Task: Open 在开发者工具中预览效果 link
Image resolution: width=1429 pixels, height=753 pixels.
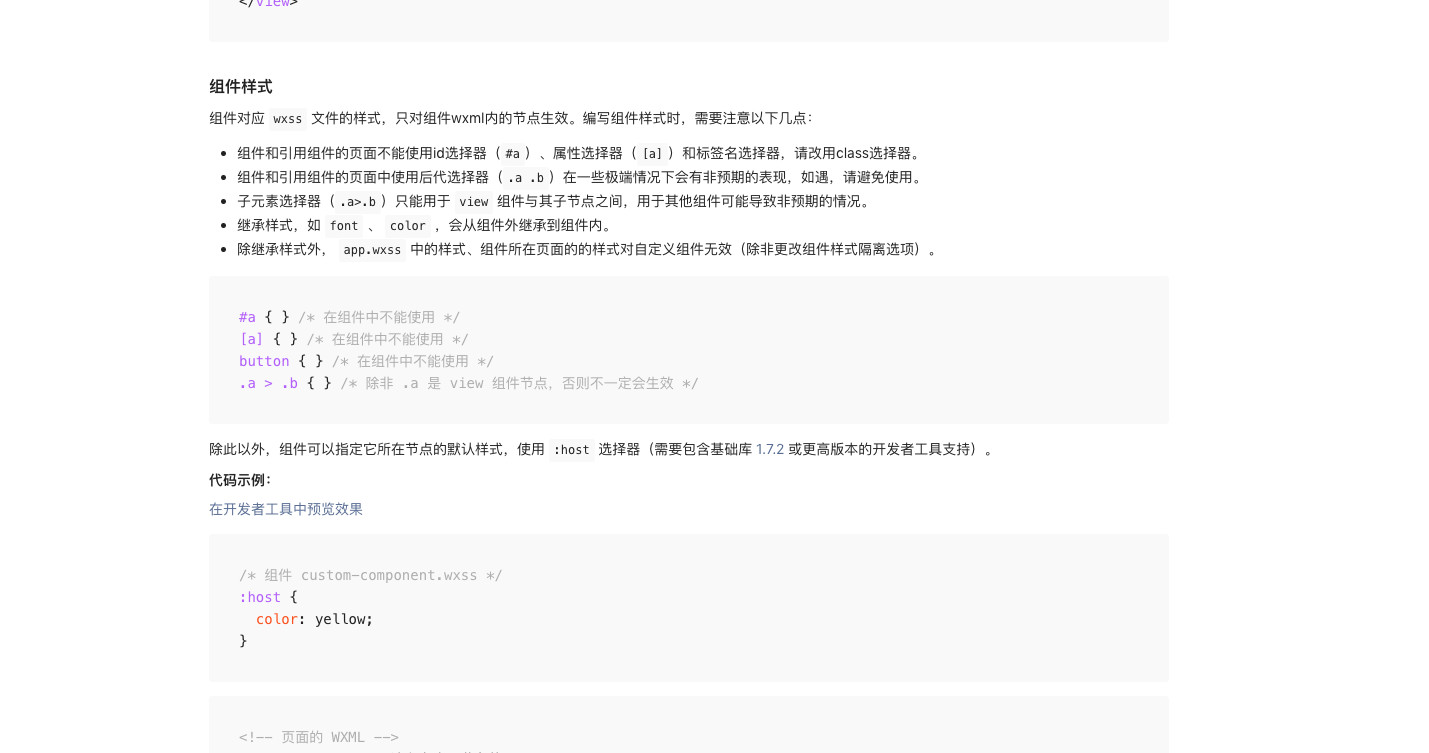Action: point(286,509)
